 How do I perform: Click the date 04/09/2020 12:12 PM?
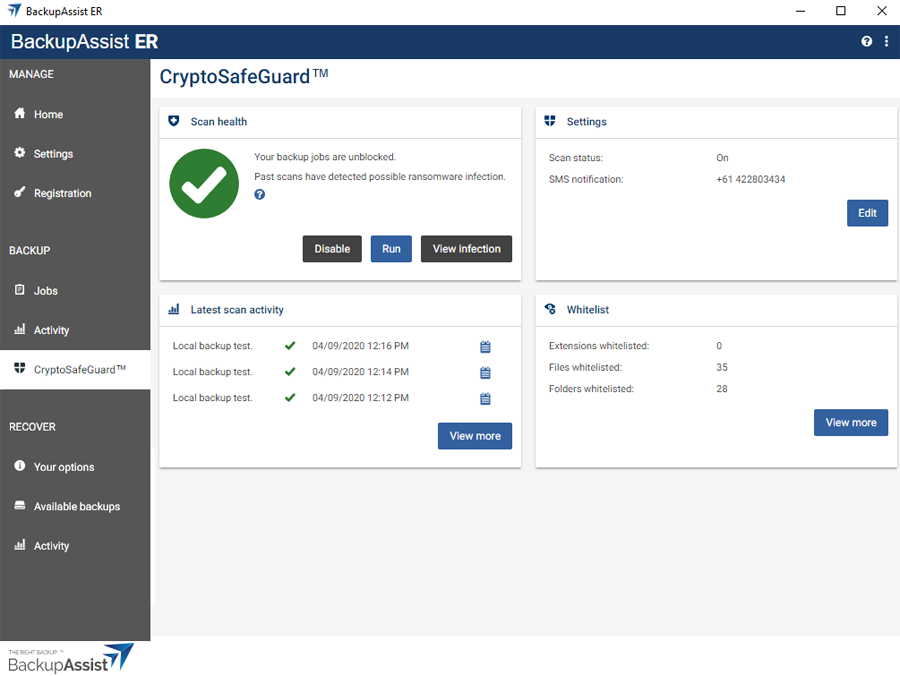[x=360, y=398]
